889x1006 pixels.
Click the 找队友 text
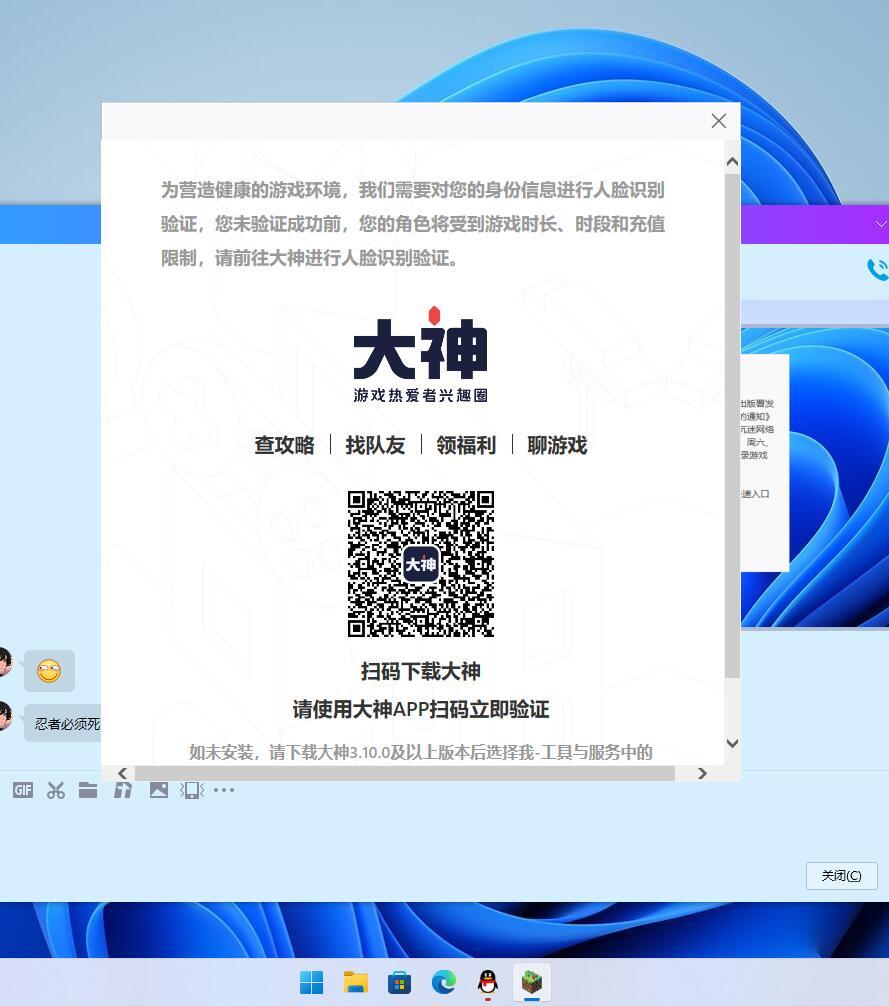[375, 445]
